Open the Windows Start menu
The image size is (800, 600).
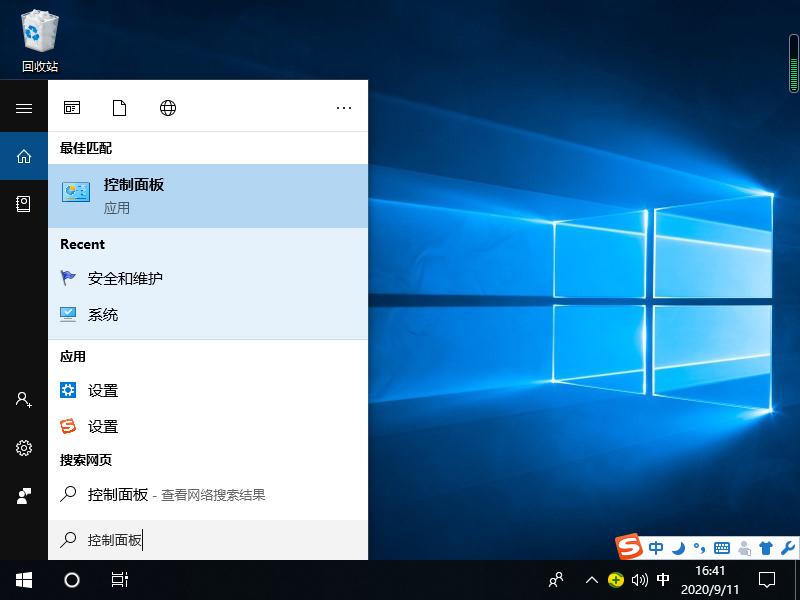coord(22,580)
